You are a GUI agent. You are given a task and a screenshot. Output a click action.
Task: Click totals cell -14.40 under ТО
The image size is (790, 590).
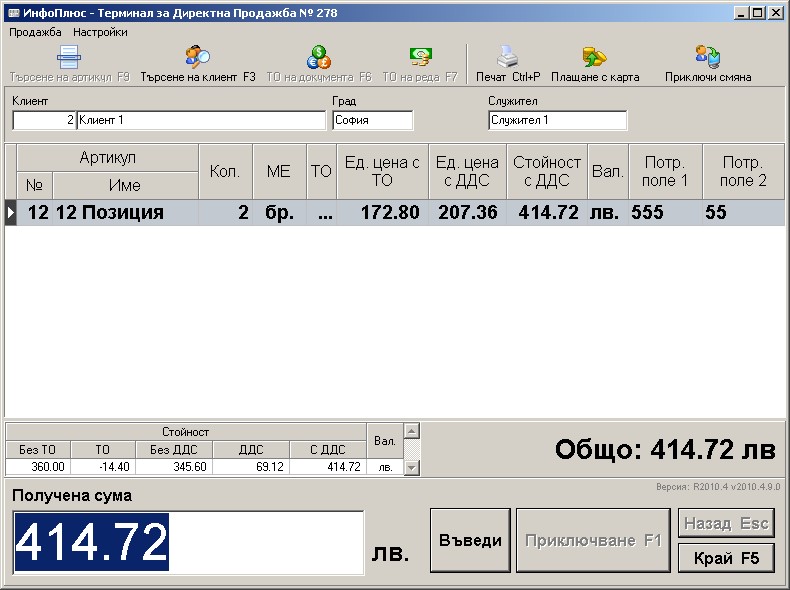pyautogui.click(x=103, y=467)
